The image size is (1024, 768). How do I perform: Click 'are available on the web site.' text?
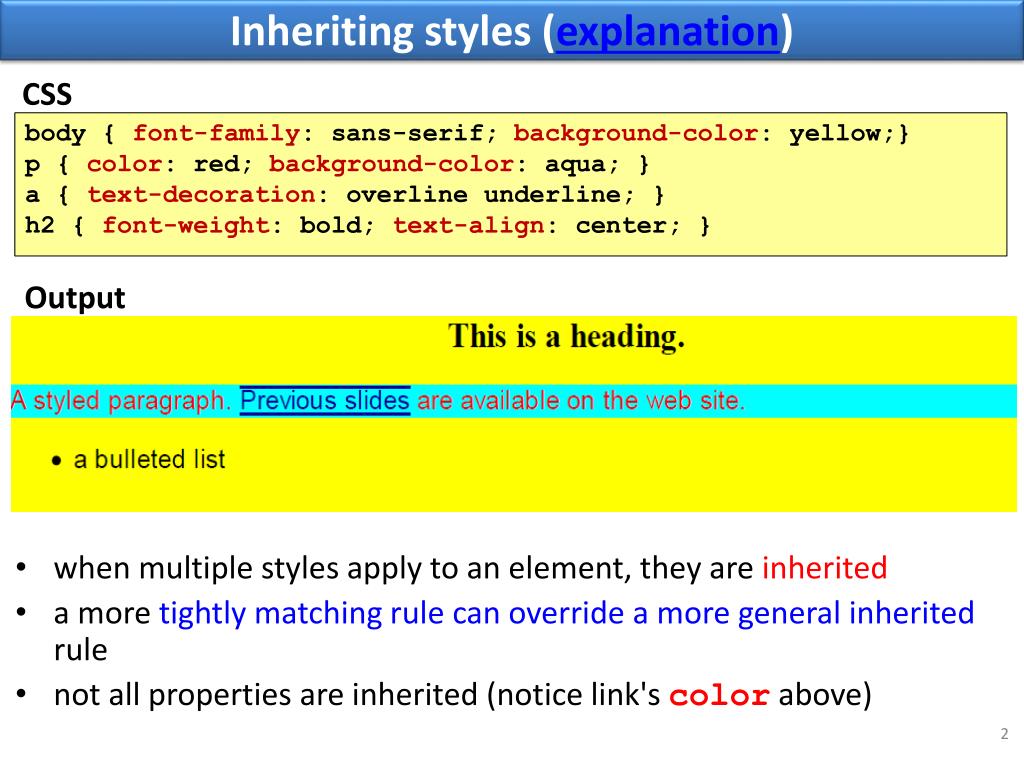581,400
